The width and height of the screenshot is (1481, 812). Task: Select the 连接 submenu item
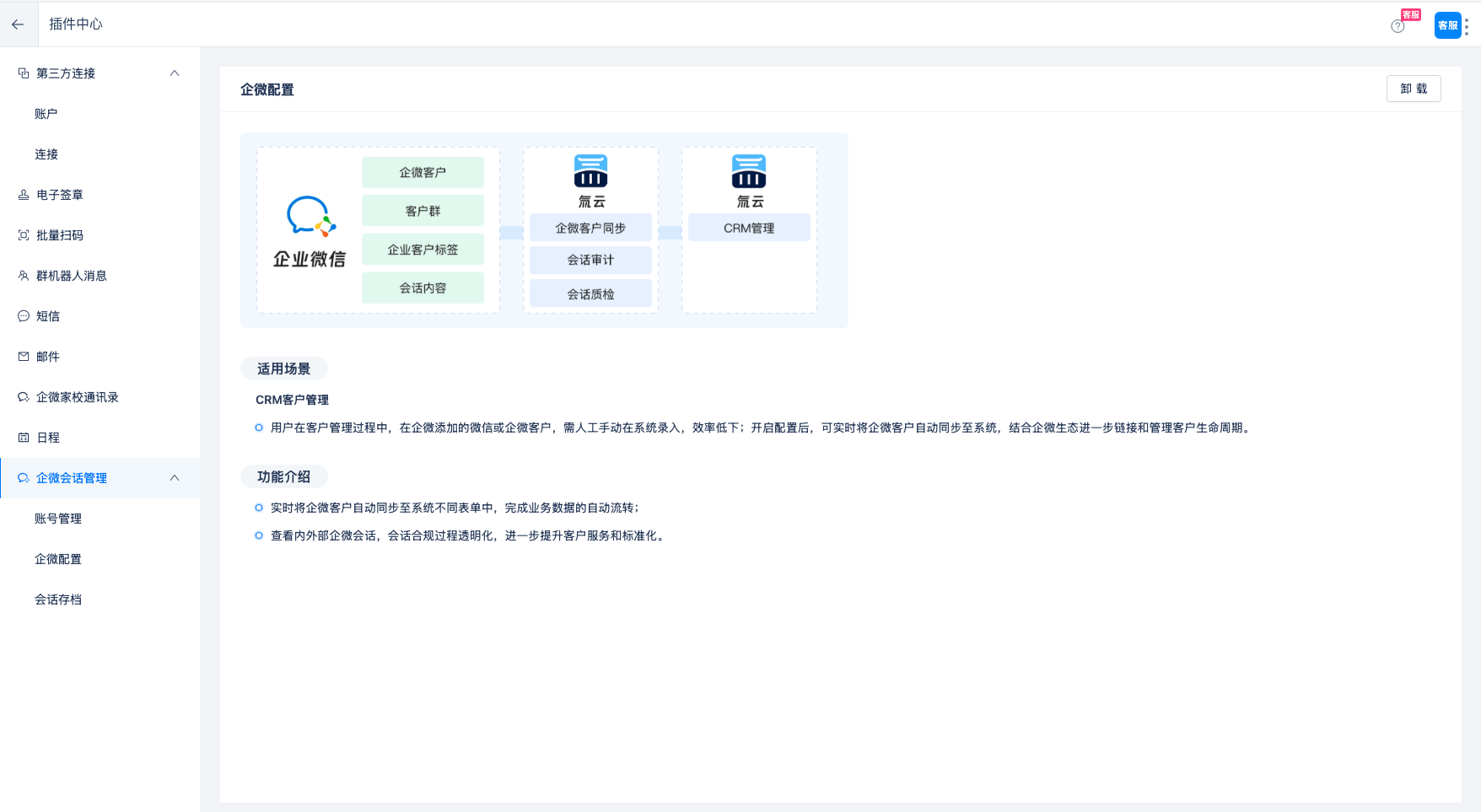(46, 154)
